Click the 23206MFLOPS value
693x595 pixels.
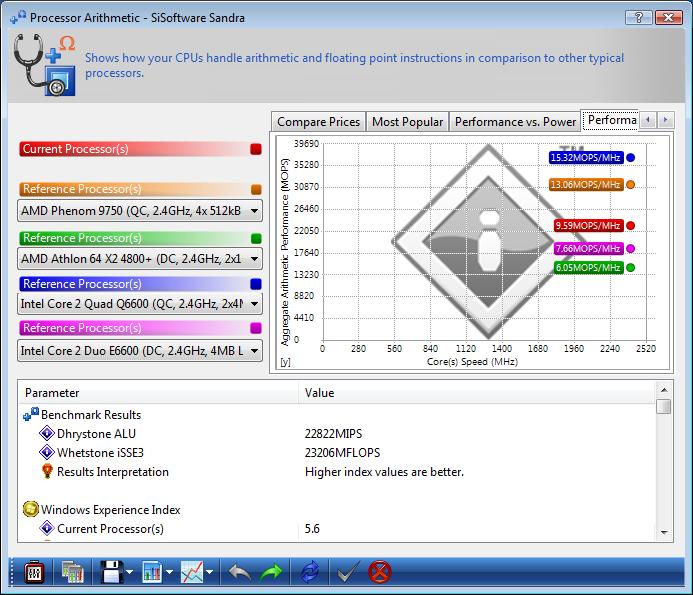coord(343,453)
